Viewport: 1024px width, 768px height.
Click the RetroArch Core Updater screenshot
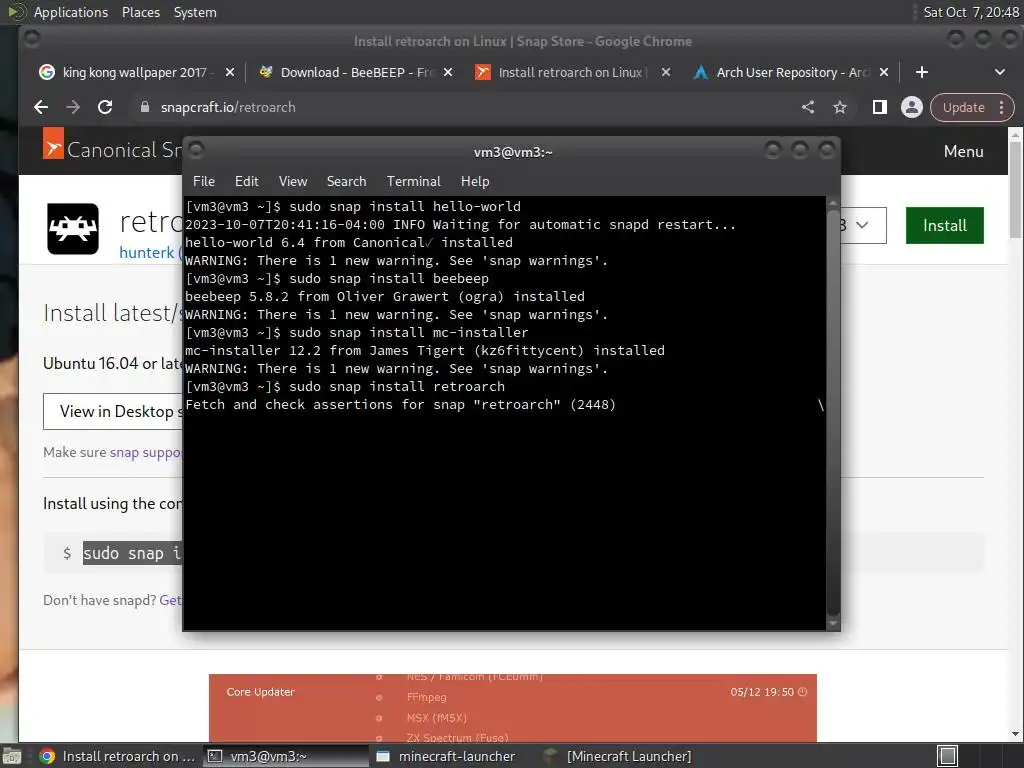pos(513,708)
